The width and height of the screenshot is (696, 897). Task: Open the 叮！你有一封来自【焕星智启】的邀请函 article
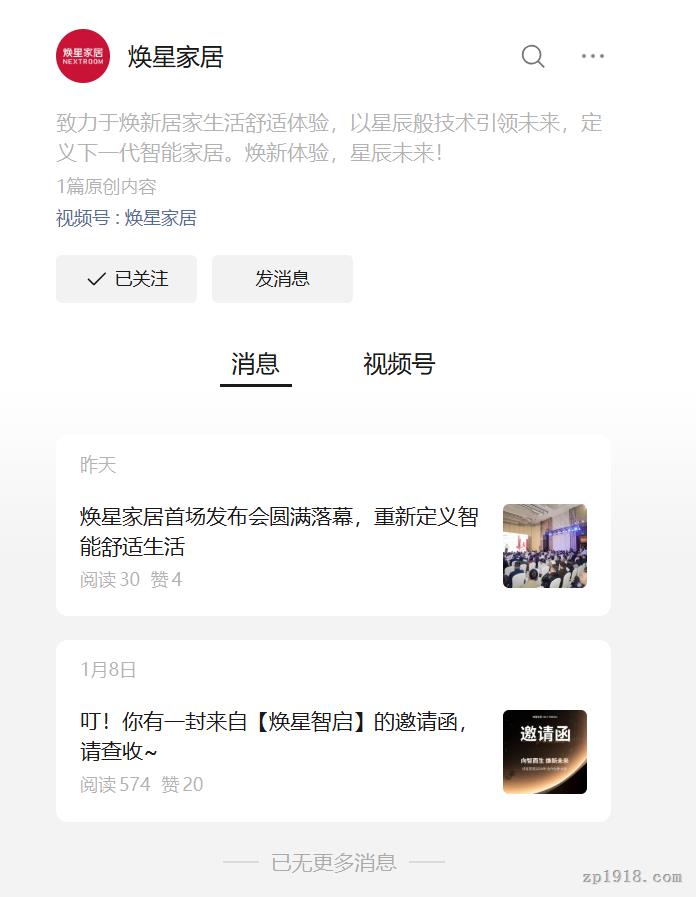click(x=273, y=736)
